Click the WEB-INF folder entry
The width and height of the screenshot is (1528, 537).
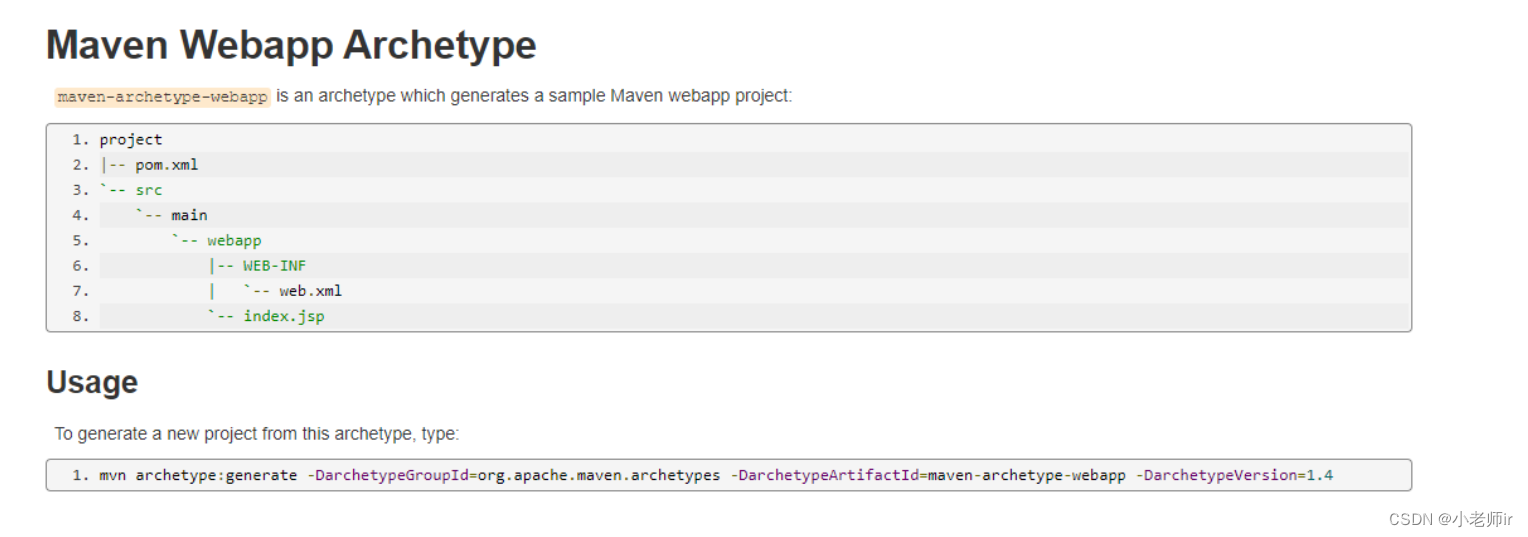[x=275, y=266]
